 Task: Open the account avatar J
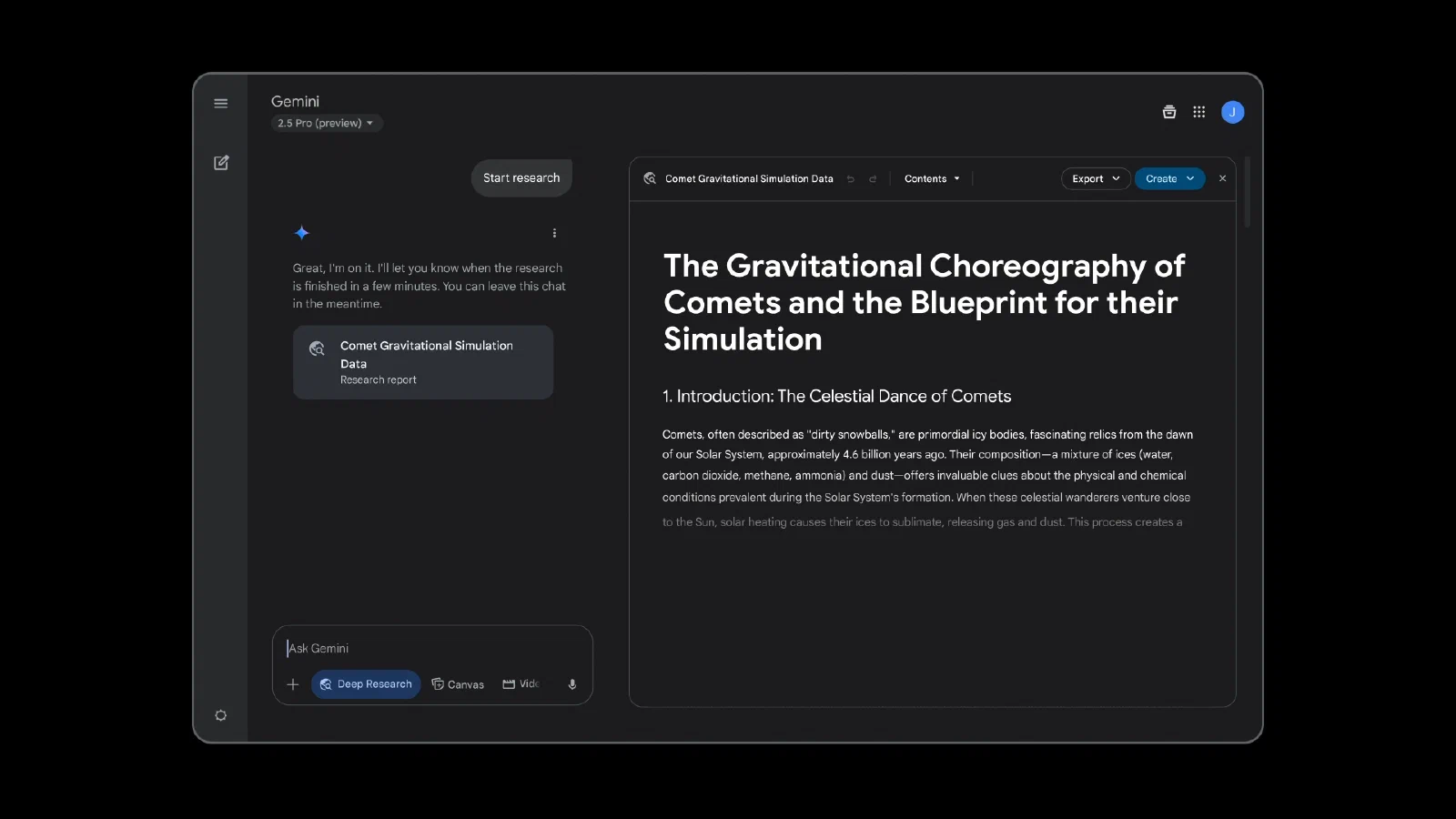(x=1232, y=112)
